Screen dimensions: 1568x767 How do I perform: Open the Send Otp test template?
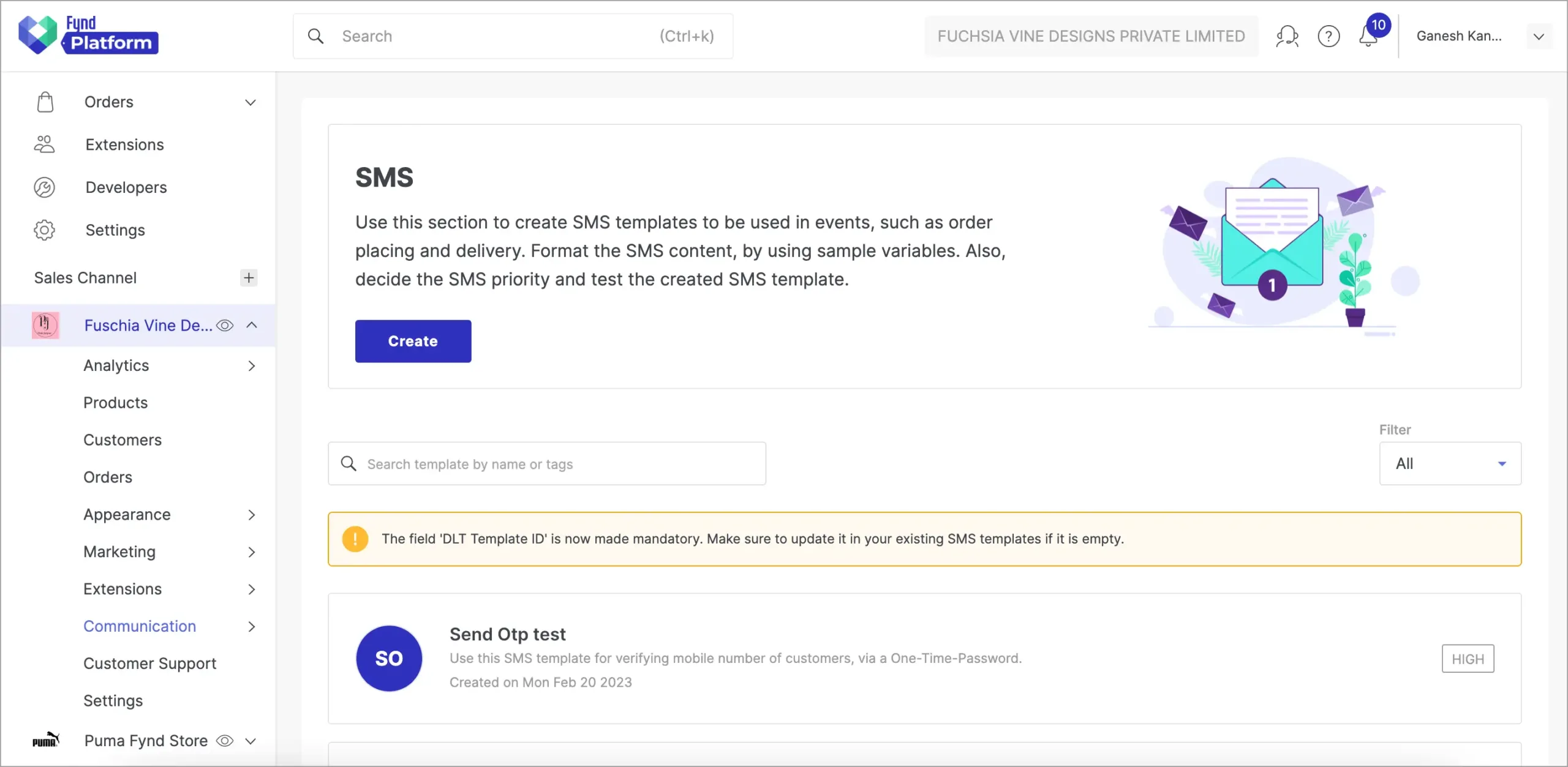pyautogui.click(x=507, y=634)
